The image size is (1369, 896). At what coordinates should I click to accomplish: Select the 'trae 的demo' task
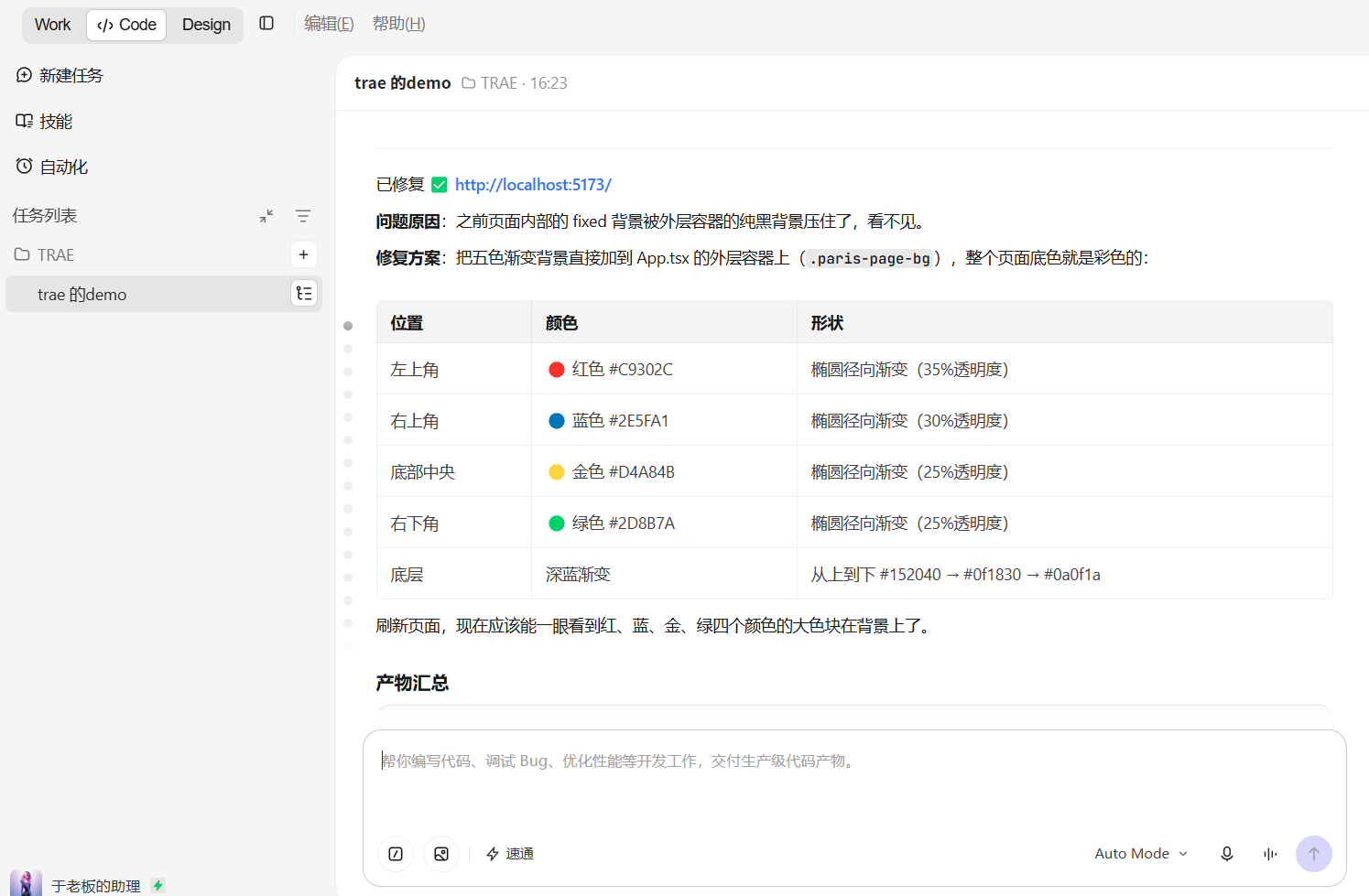click(164, 294)
